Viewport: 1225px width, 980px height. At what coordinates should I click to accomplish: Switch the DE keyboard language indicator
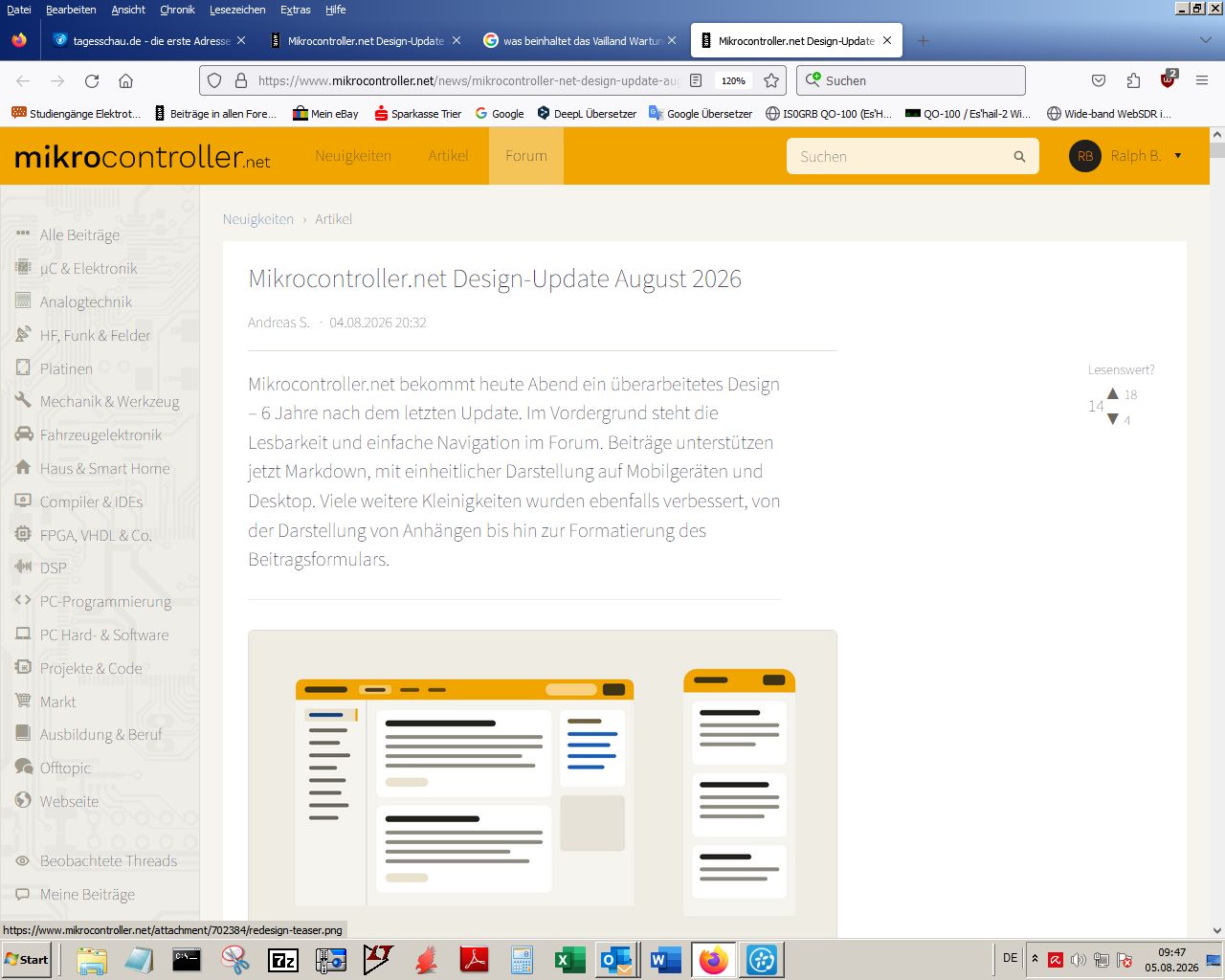coord(1011,958)
